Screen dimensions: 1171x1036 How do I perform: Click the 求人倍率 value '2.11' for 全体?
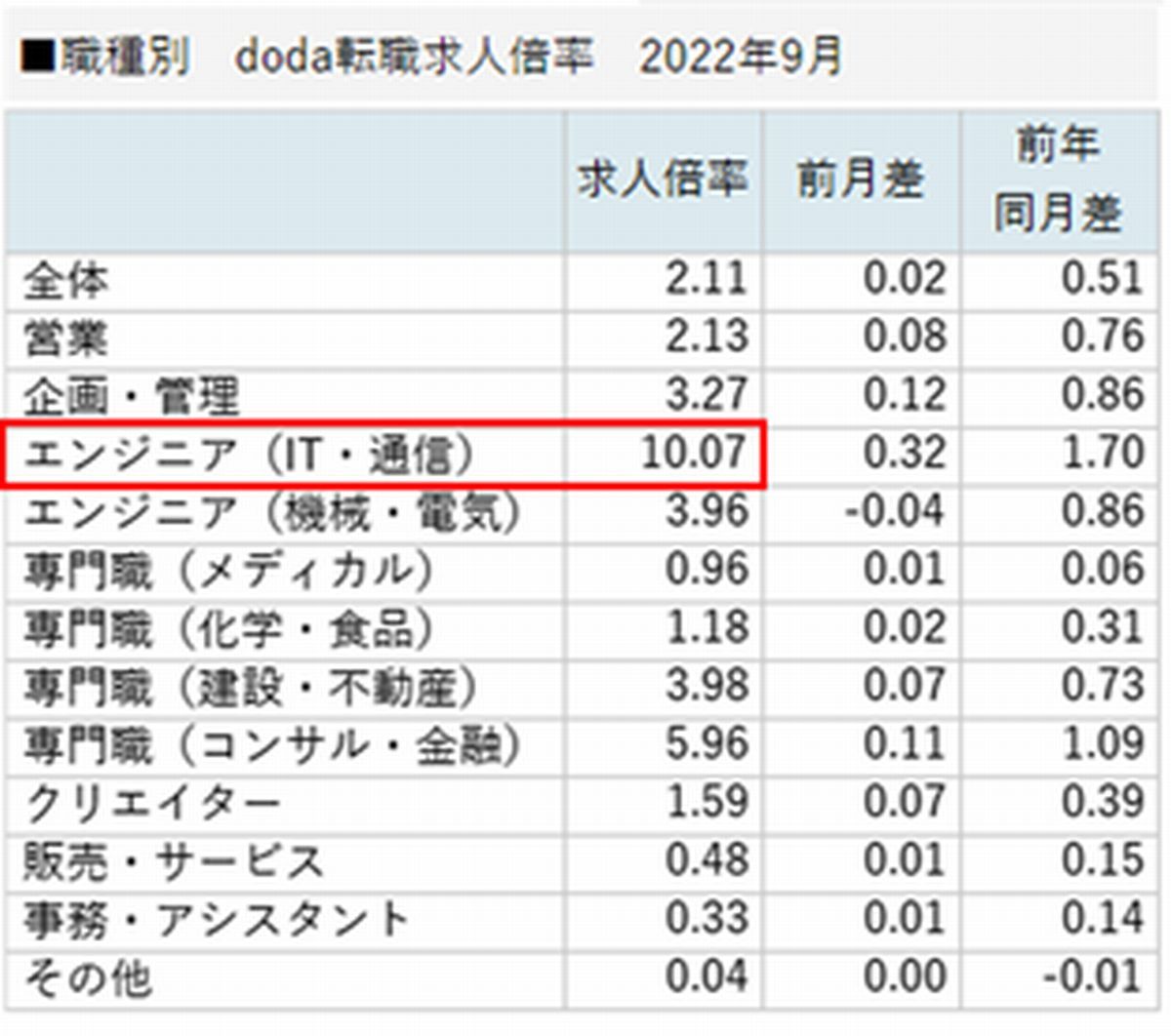707,279
